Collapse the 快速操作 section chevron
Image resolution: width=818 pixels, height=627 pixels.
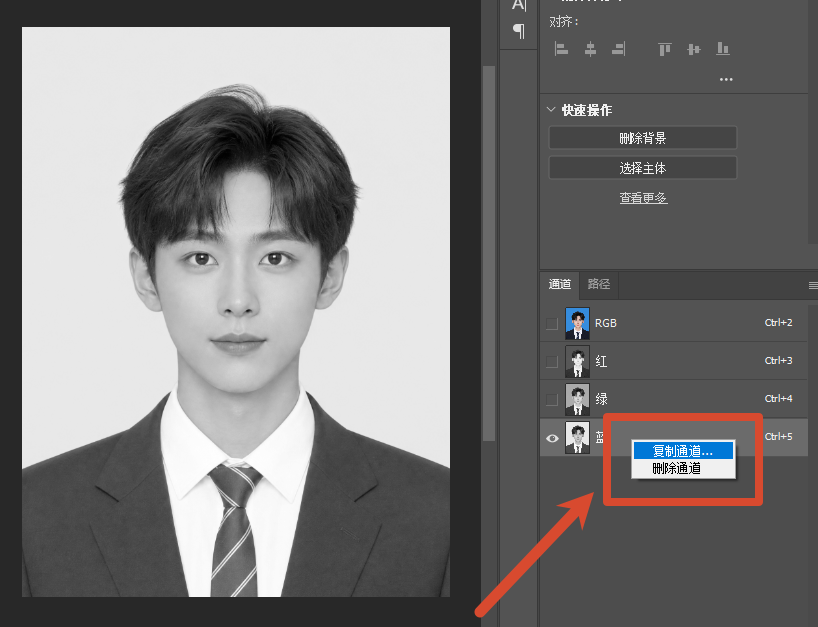[x=551, y=110]
